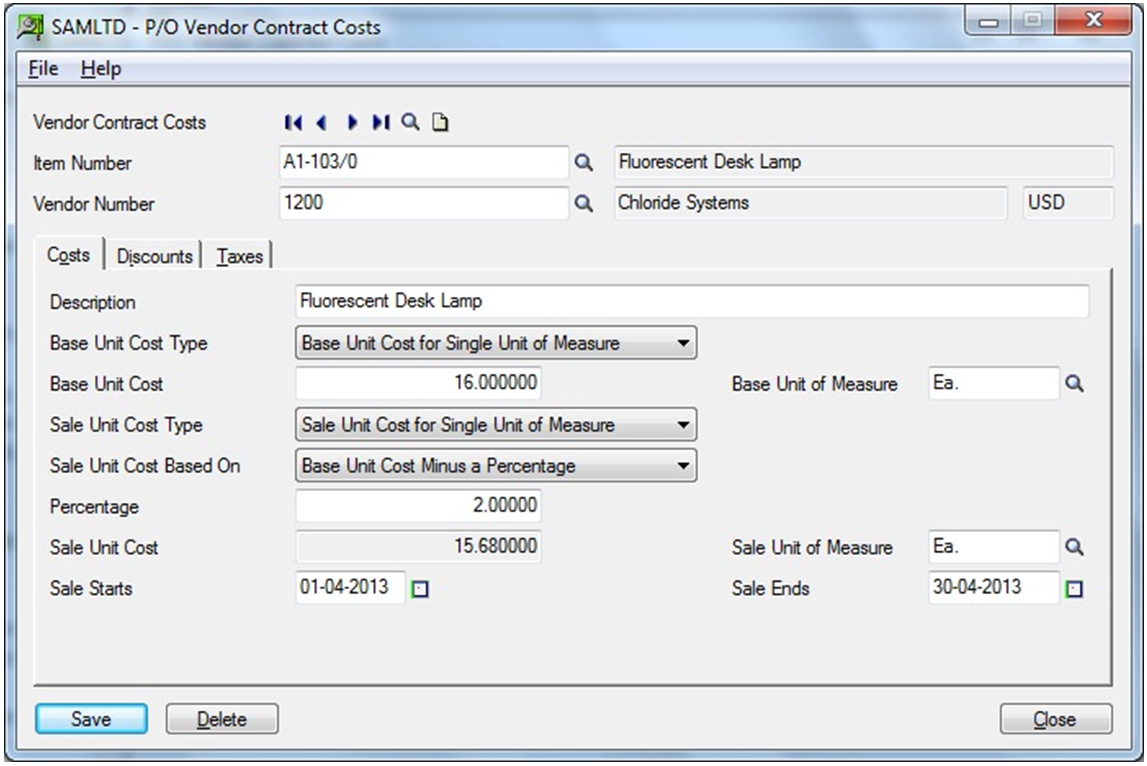The width and height of the screenshot is (1147, 766).
Task: Click the Sale Starts date field
Action: pos(350,587)
